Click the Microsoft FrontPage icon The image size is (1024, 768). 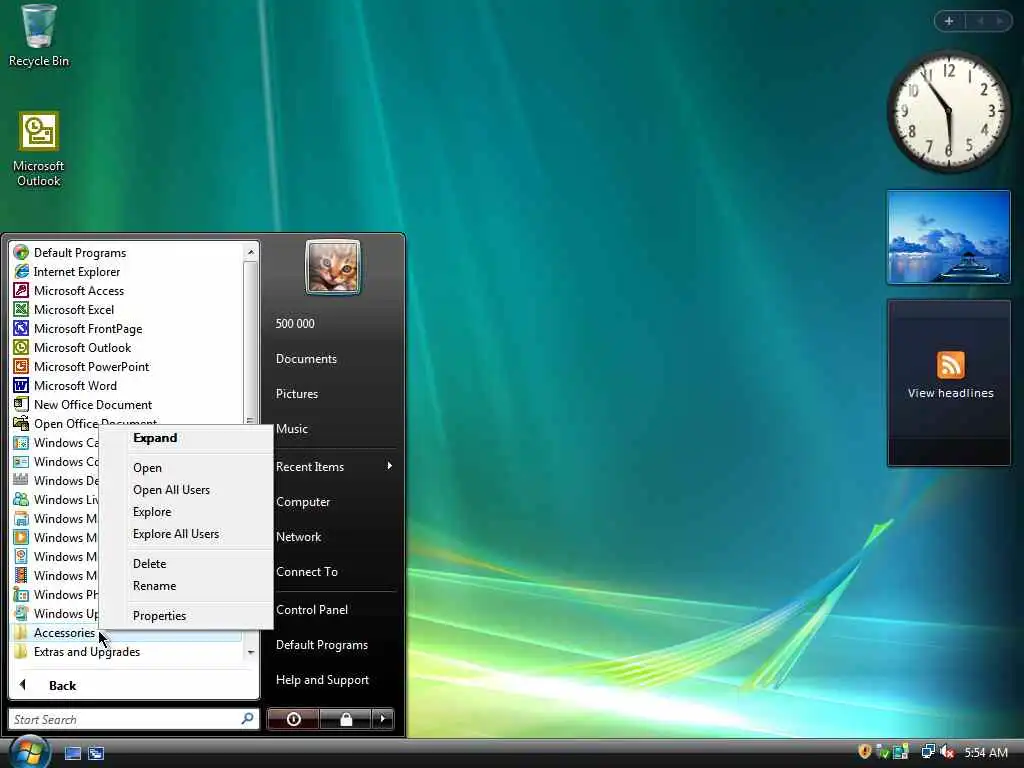tap(21, 328)
